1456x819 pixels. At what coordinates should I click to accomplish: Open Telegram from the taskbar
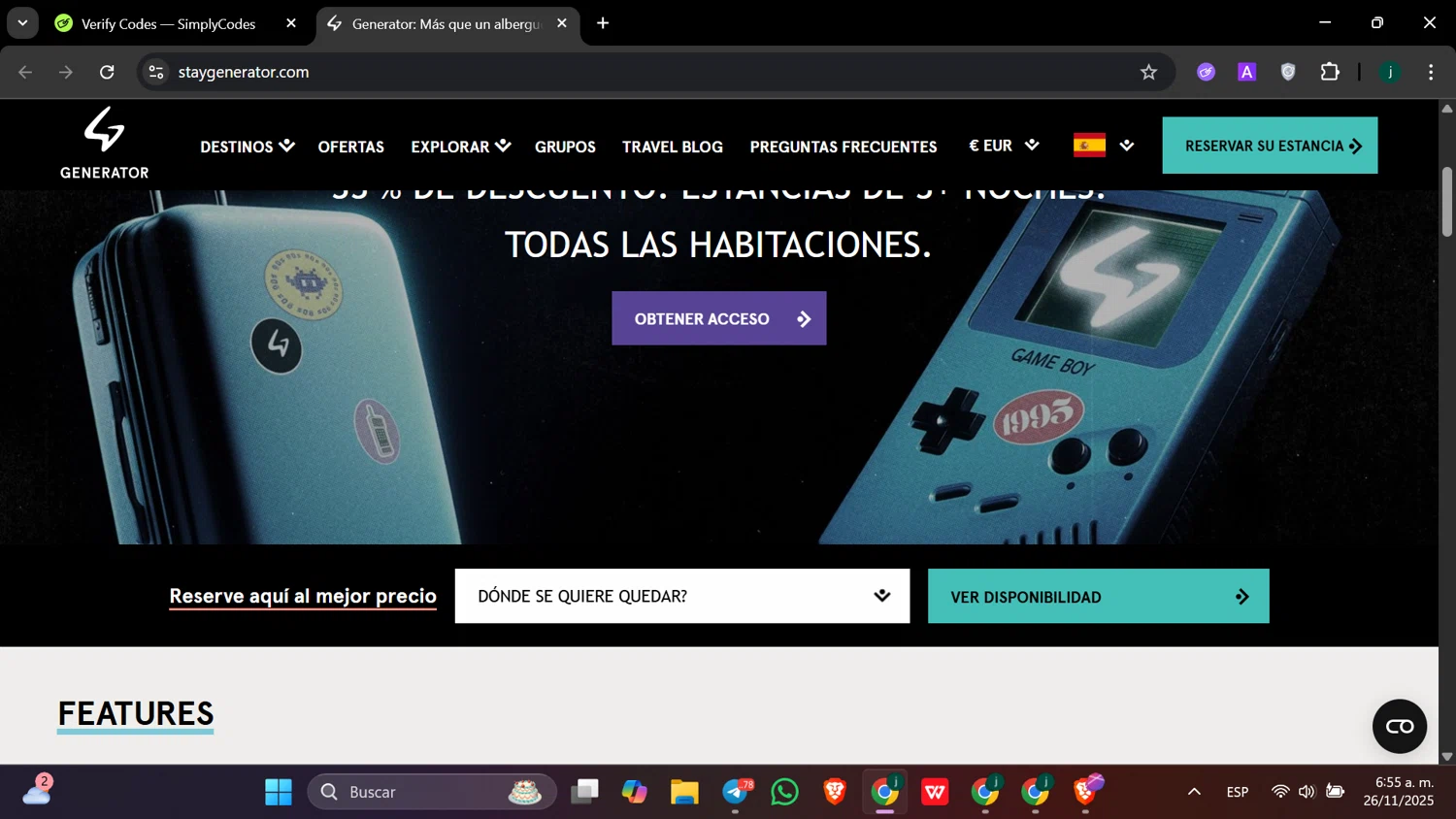736,792
